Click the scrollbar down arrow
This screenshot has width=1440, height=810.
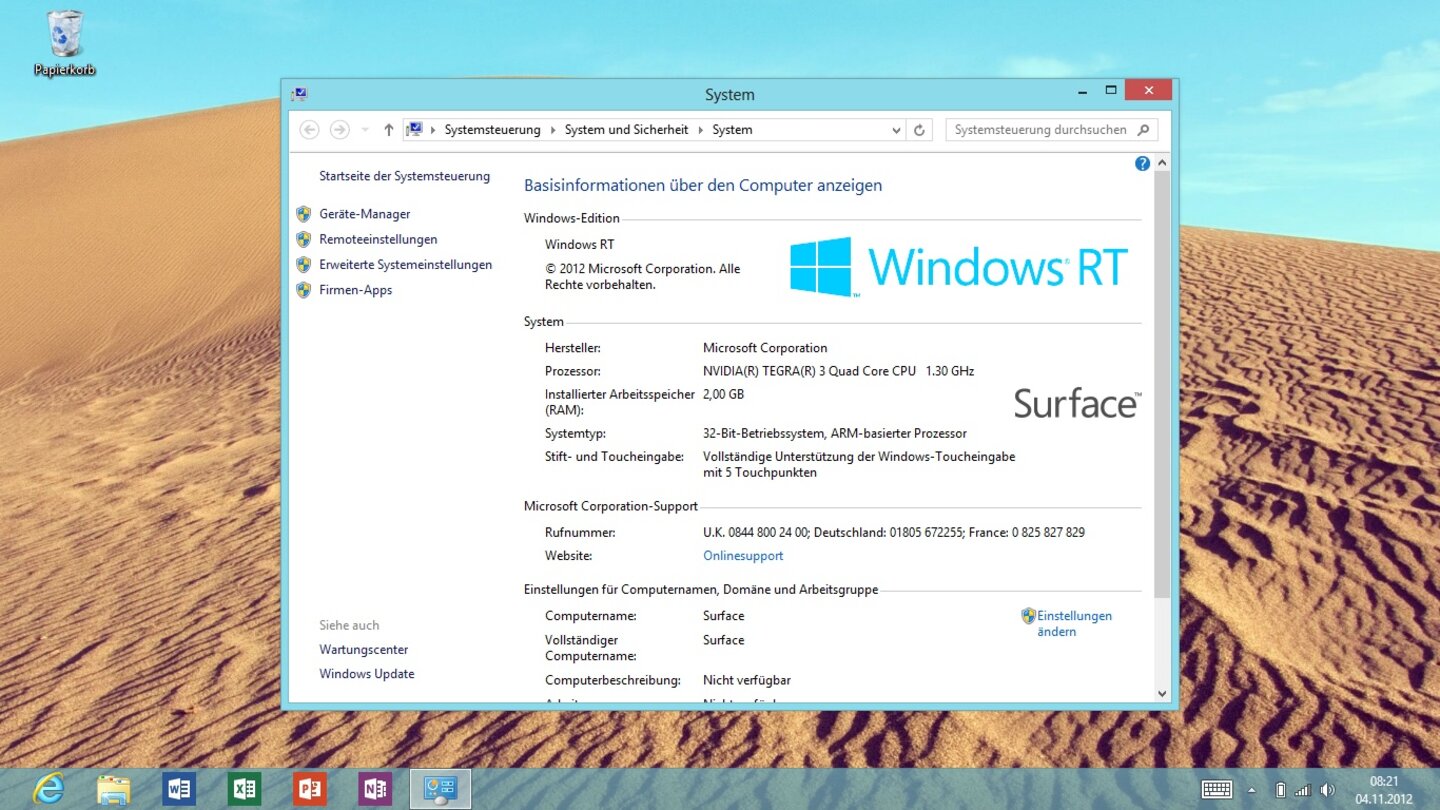point(1161,693)
